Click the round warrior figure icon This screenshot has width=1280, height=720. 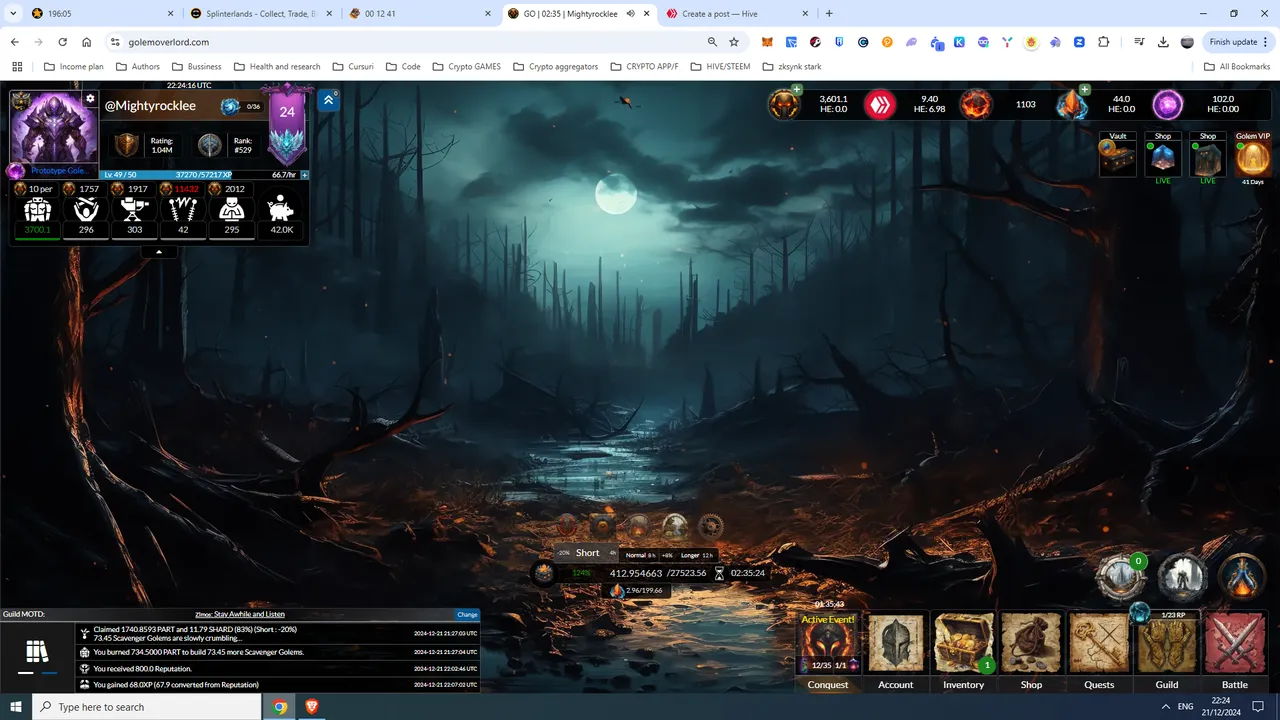pyautogui.click(x=1181, y=577)
